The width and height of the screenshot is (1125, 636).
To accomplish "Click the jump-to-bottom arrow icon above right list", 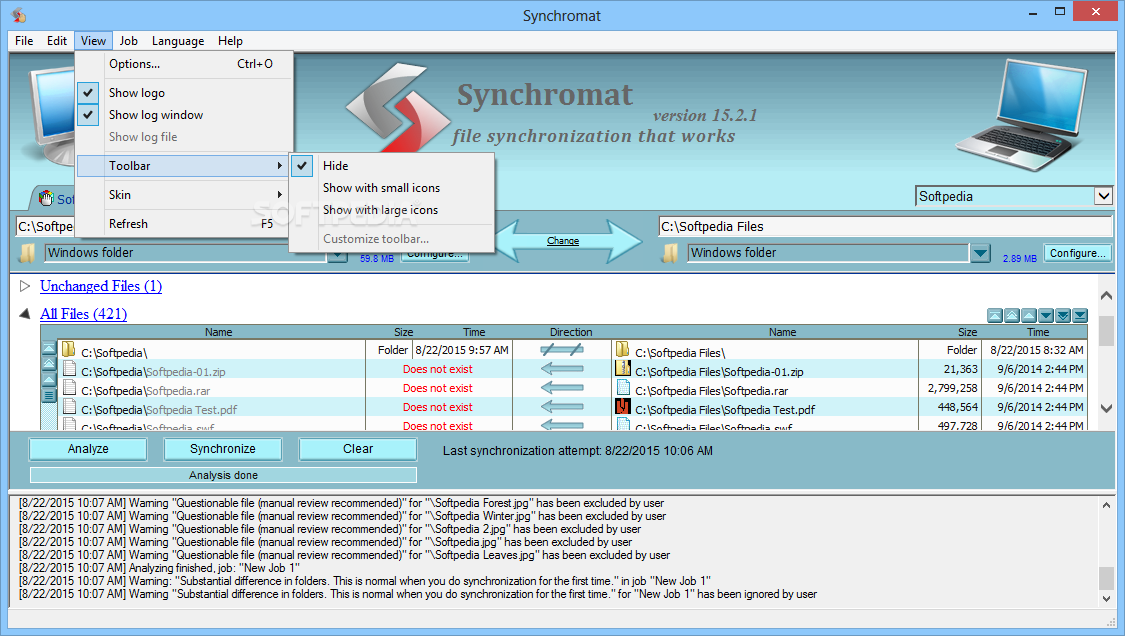I will click(x=1080, y=315).
